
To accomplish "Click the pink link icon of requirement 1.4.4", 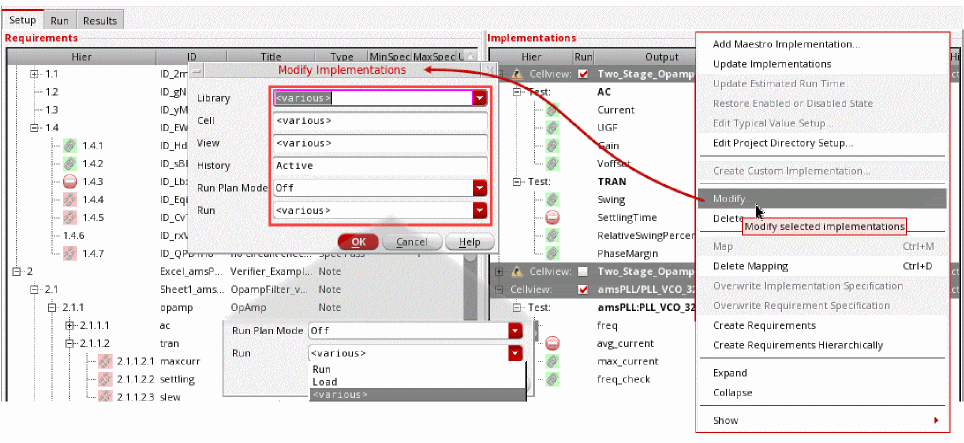I will (69, 199).
